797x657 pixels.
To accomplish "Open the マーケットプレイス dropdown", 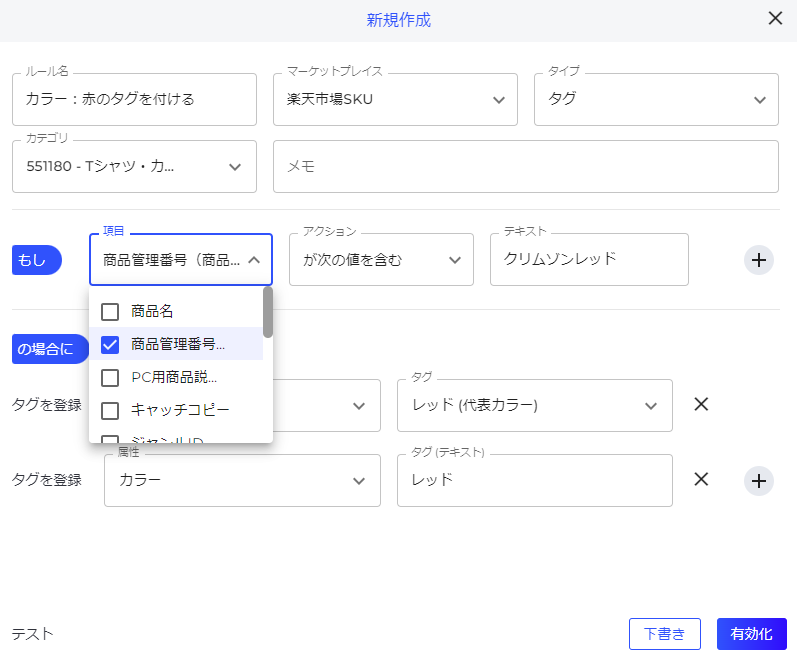I will [x=395, y=99].
